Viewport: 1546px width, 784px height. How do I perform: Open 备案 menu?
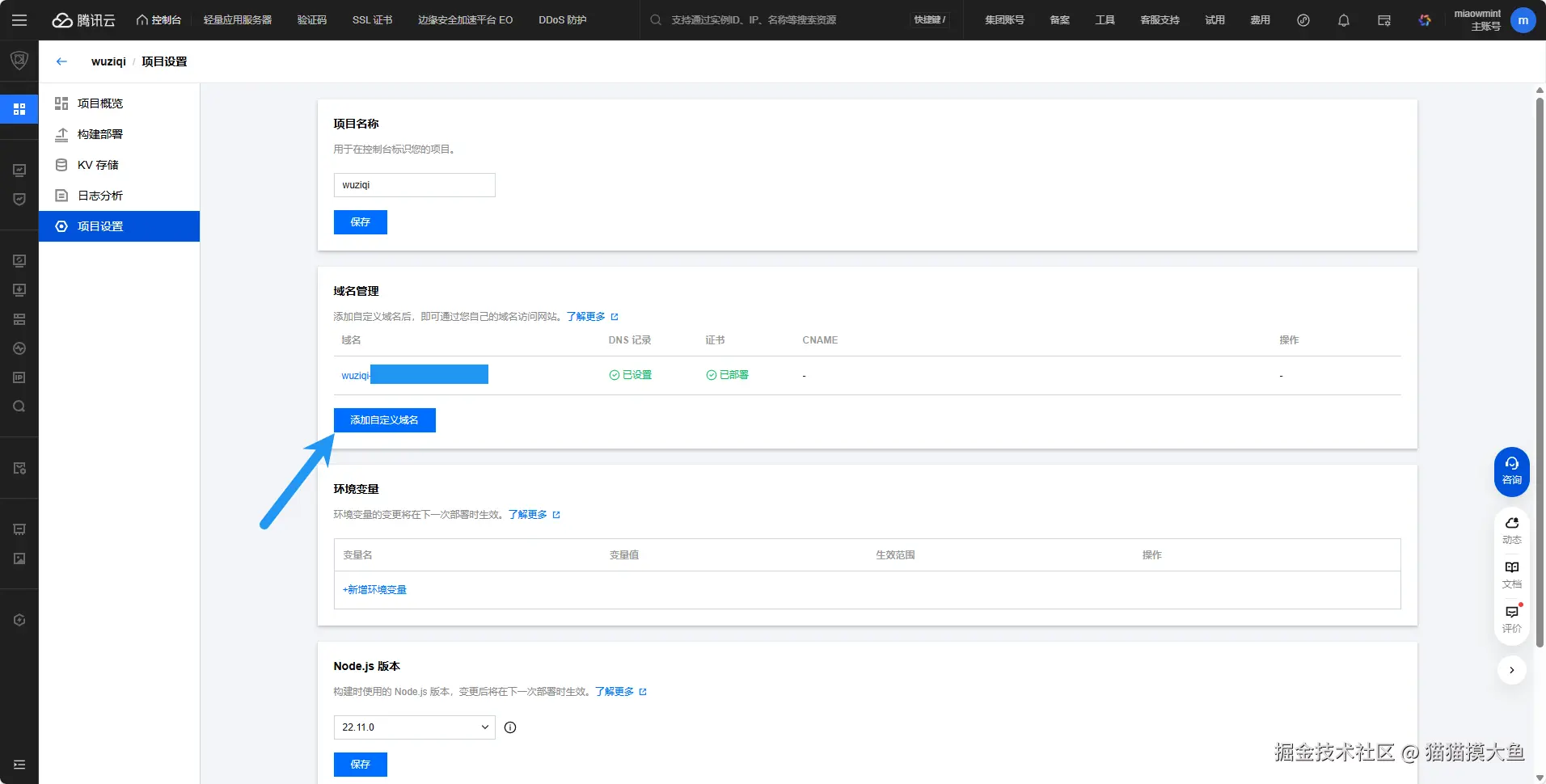pos(1060,20)
